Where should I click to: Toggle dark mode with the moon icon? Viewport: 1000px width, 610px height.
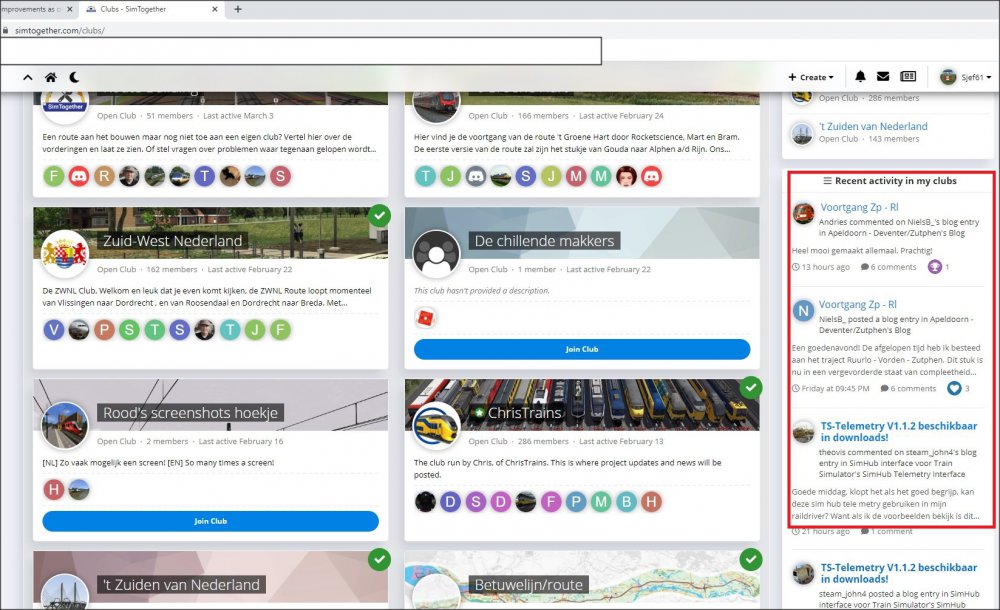tap(74, 77)
